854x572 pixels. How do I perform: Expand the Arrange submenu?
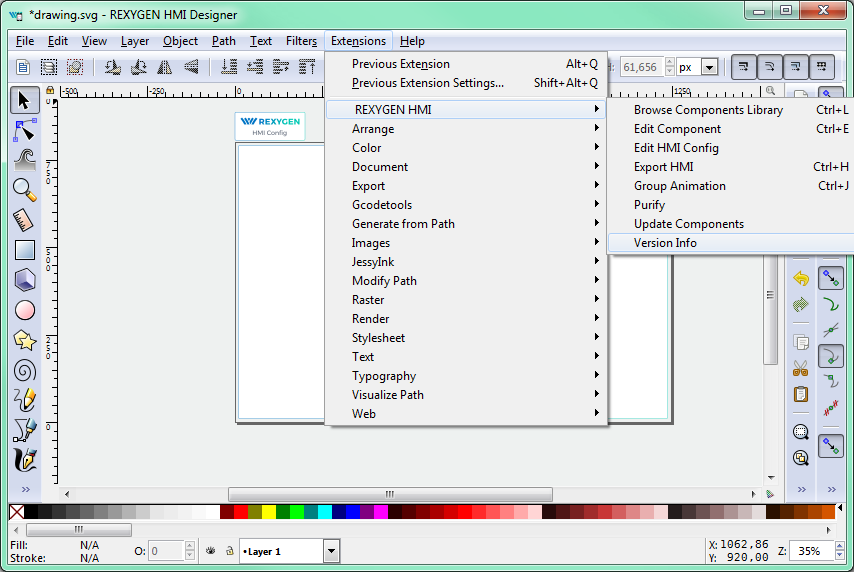pos(466,129)
